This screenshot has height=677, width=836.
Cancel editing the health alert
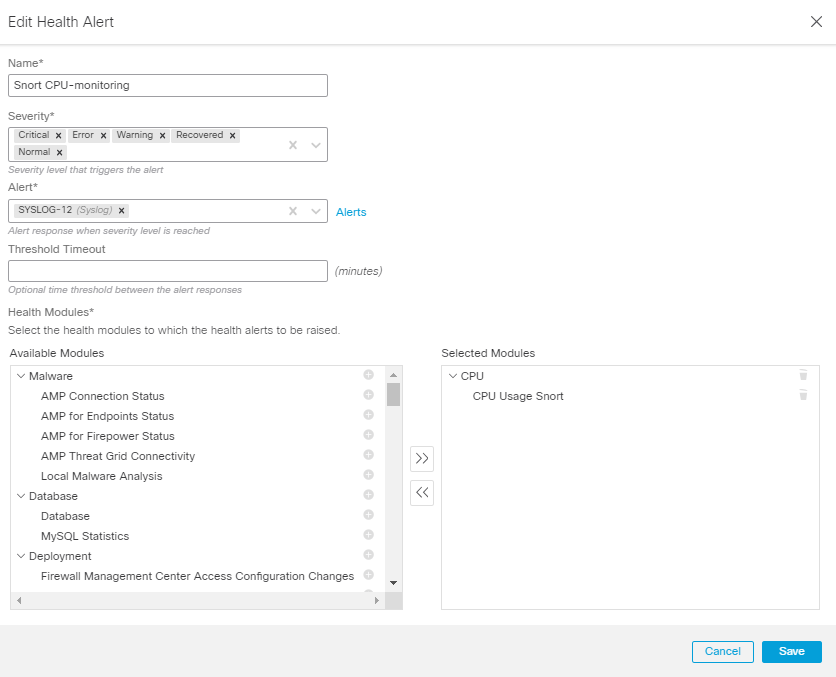722,651
